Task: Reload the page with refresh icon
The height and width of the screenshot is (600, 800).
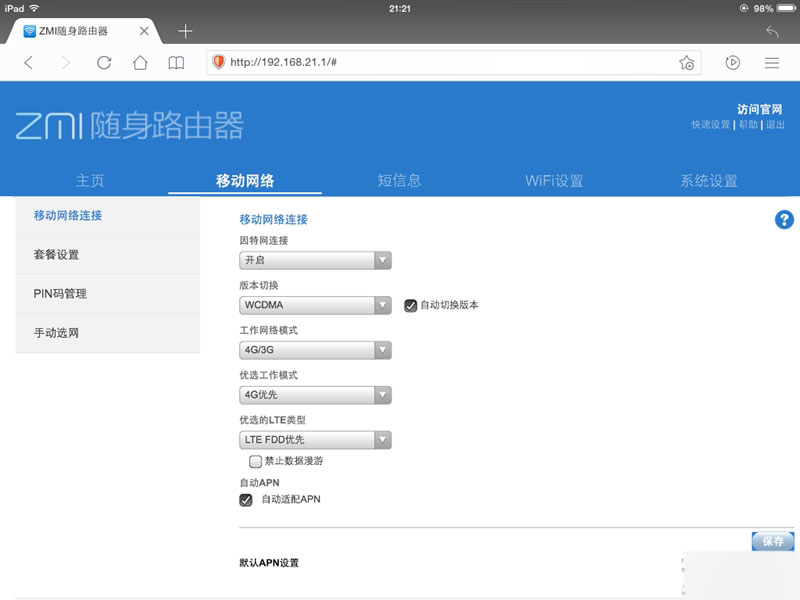Action: (103, 62)
